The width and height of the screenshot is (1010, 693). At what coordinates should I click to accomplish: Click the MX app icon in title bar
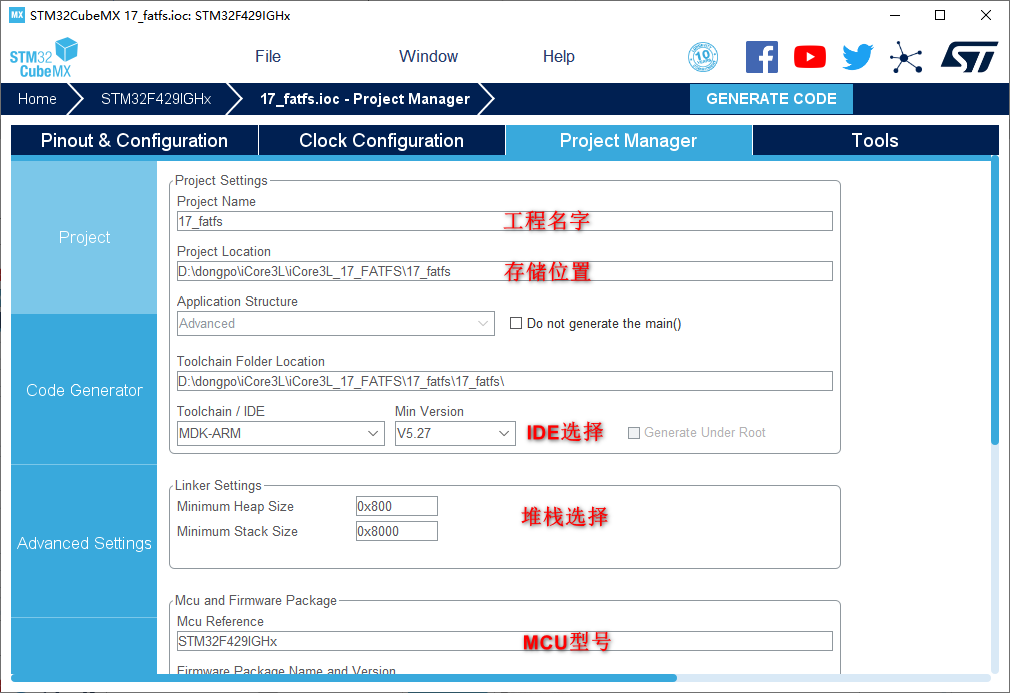click(x=16, y=16)
